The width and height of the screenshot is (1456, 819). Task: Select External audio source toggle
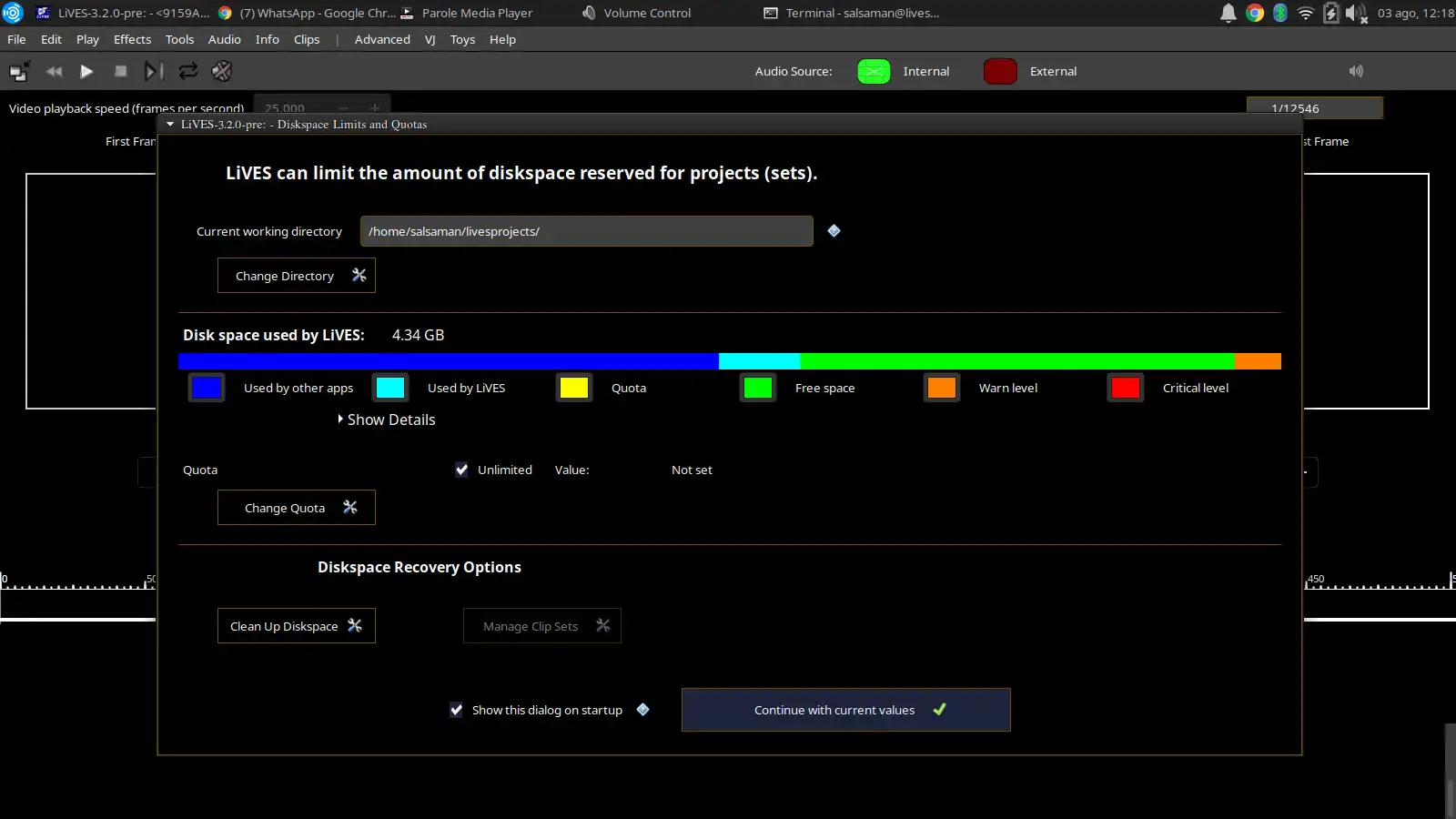coord(1000,71)
